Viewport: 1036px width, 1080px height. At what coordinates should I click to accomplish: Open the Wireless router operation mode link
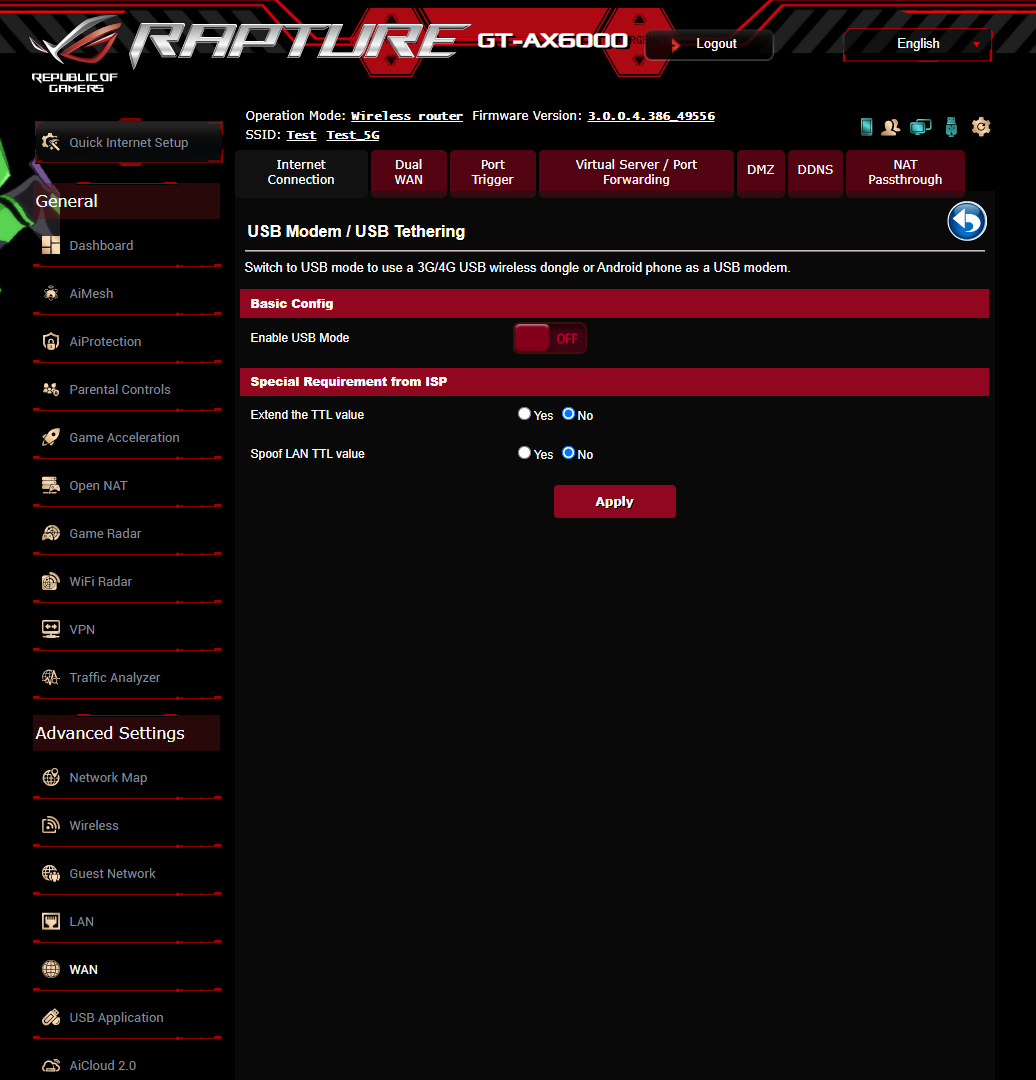pyautogui.click(x=406, y=116)
